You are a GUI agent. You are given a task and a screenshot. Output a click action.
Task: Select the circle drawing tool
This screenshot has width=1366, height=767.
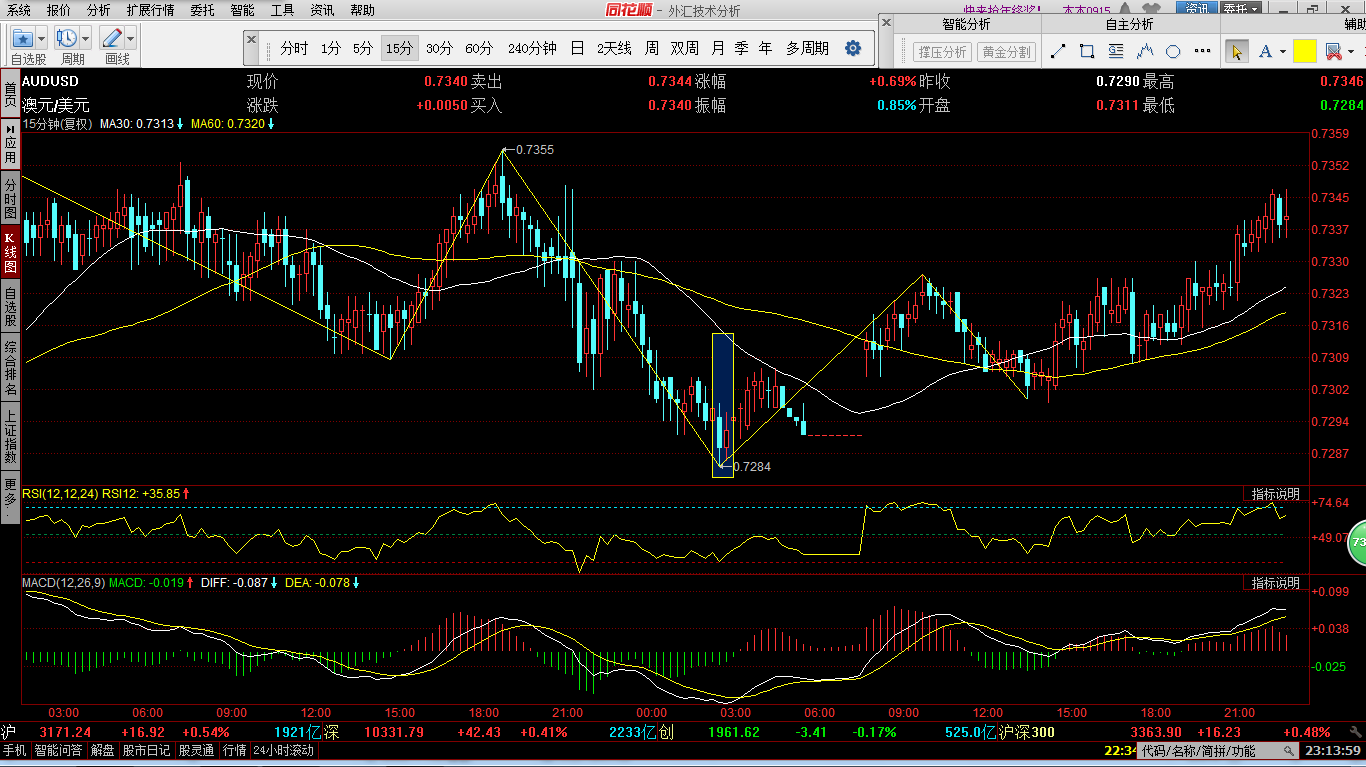1173,51
